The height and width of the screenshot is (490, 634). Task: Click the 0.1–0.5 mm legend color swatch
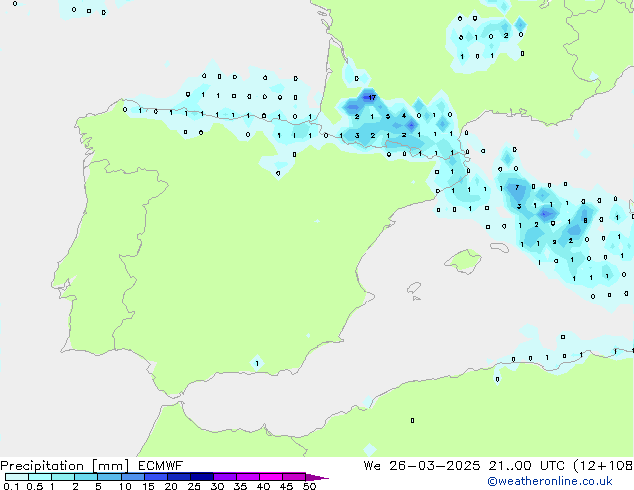click(x=17, y=477)
